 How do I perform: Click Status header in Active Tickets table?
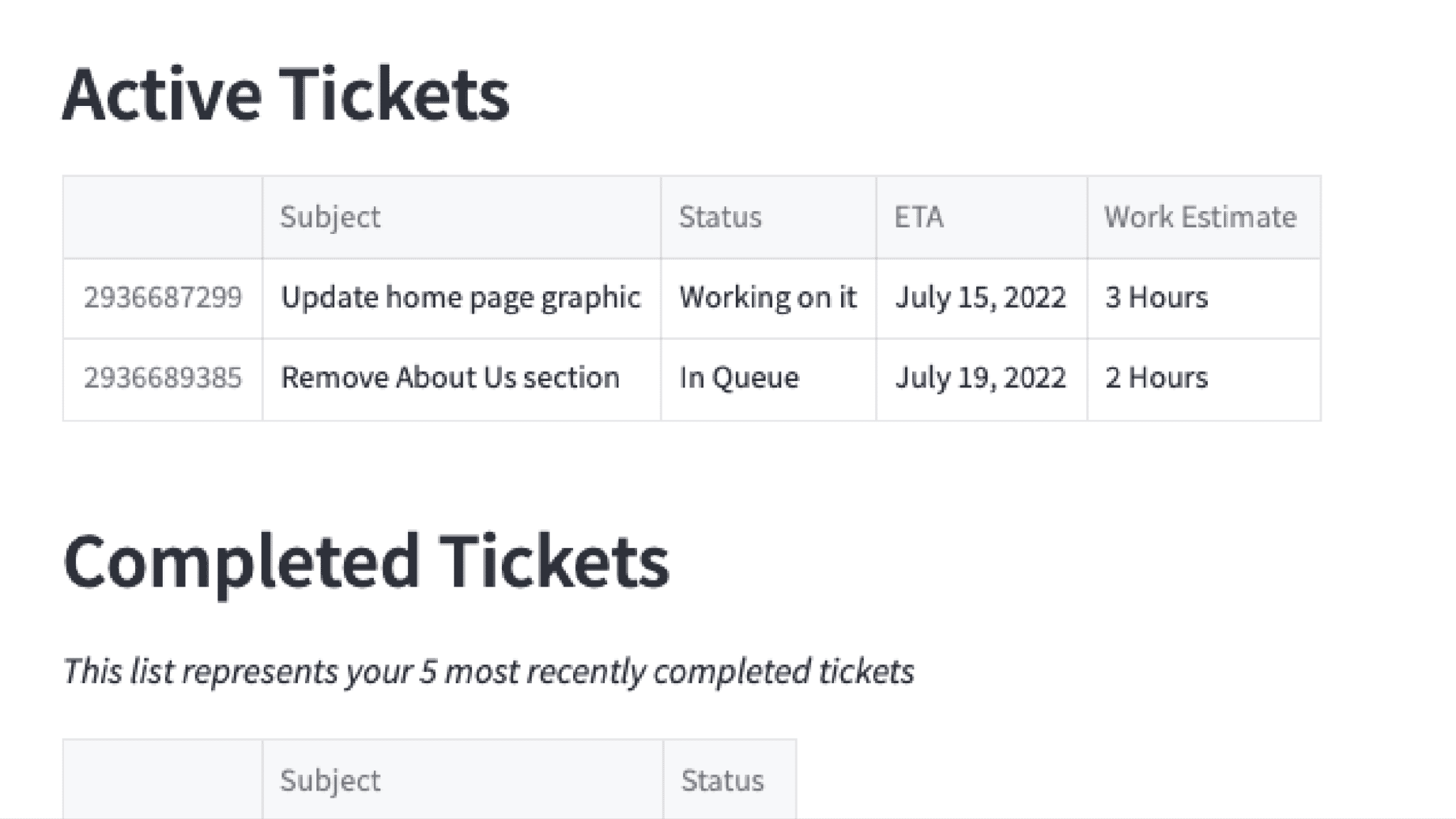click(720, 217)
